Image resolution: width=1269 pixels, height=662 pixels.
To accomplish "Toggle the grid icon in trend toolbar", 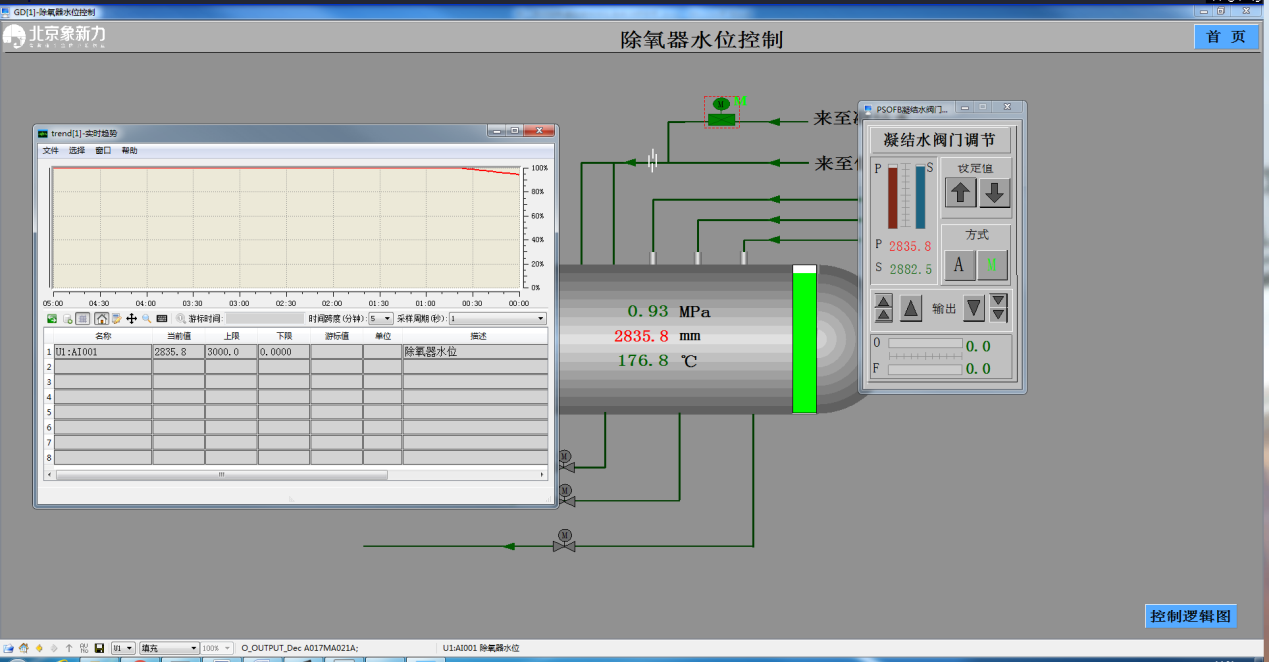I will [84, 318].
